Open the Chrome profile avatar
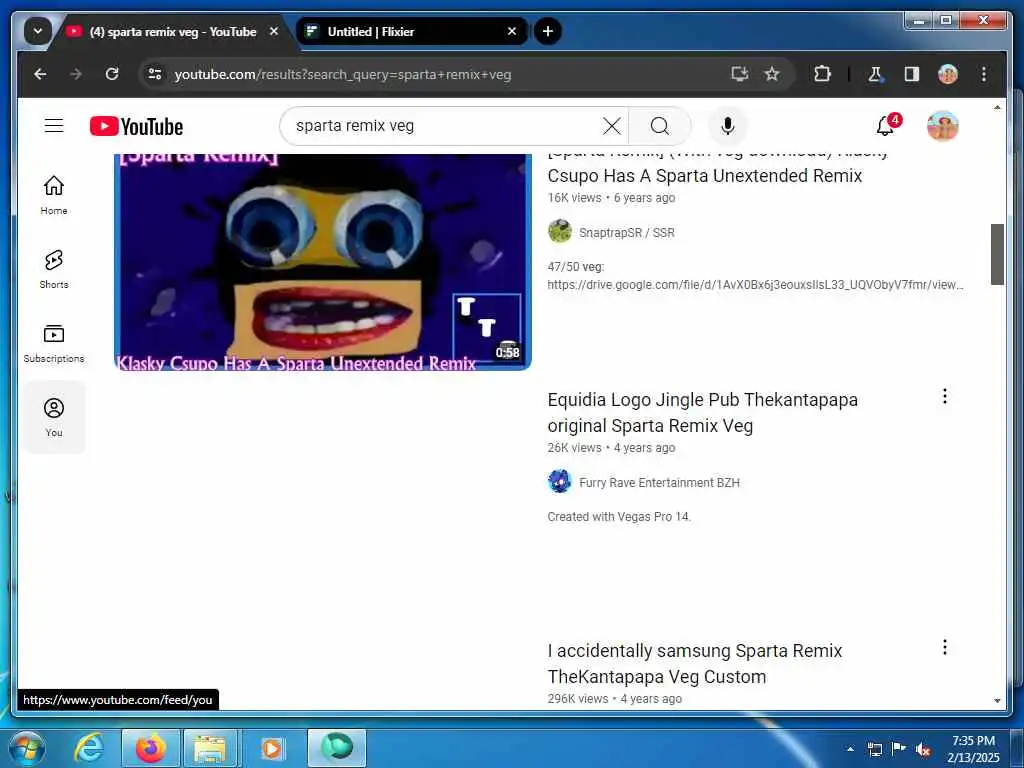The image size is (1024, 768). pos(948,74)
